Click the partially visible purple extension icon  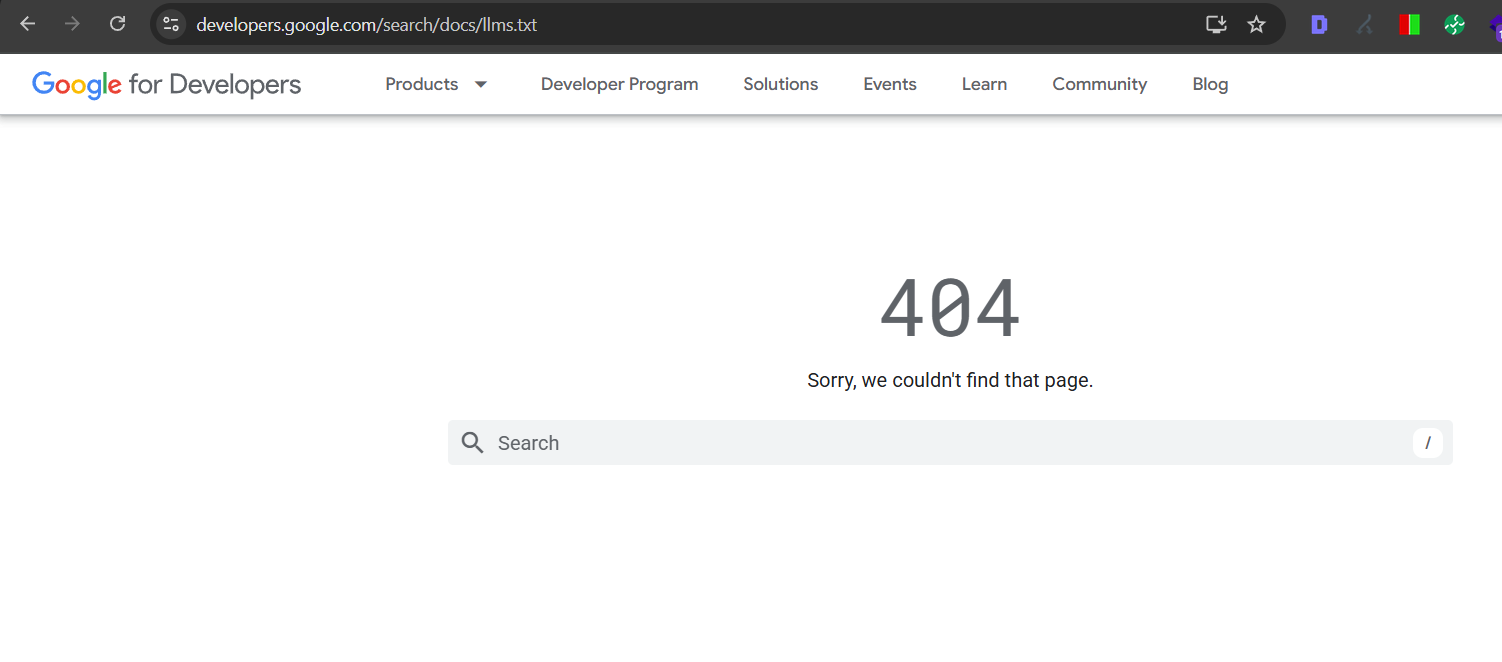point(1495,24)
